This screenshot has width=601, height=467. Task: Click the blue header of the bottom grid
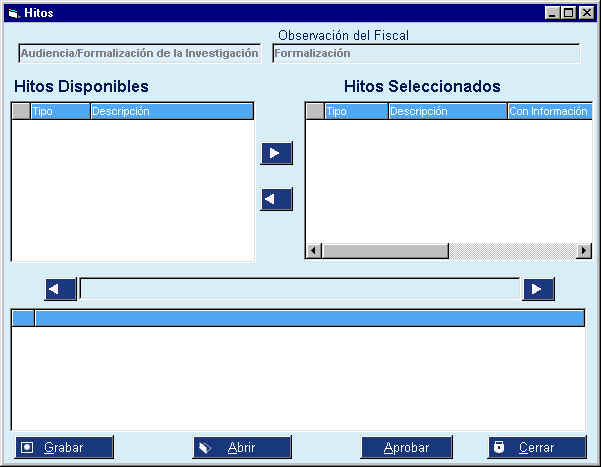(310, 318)
